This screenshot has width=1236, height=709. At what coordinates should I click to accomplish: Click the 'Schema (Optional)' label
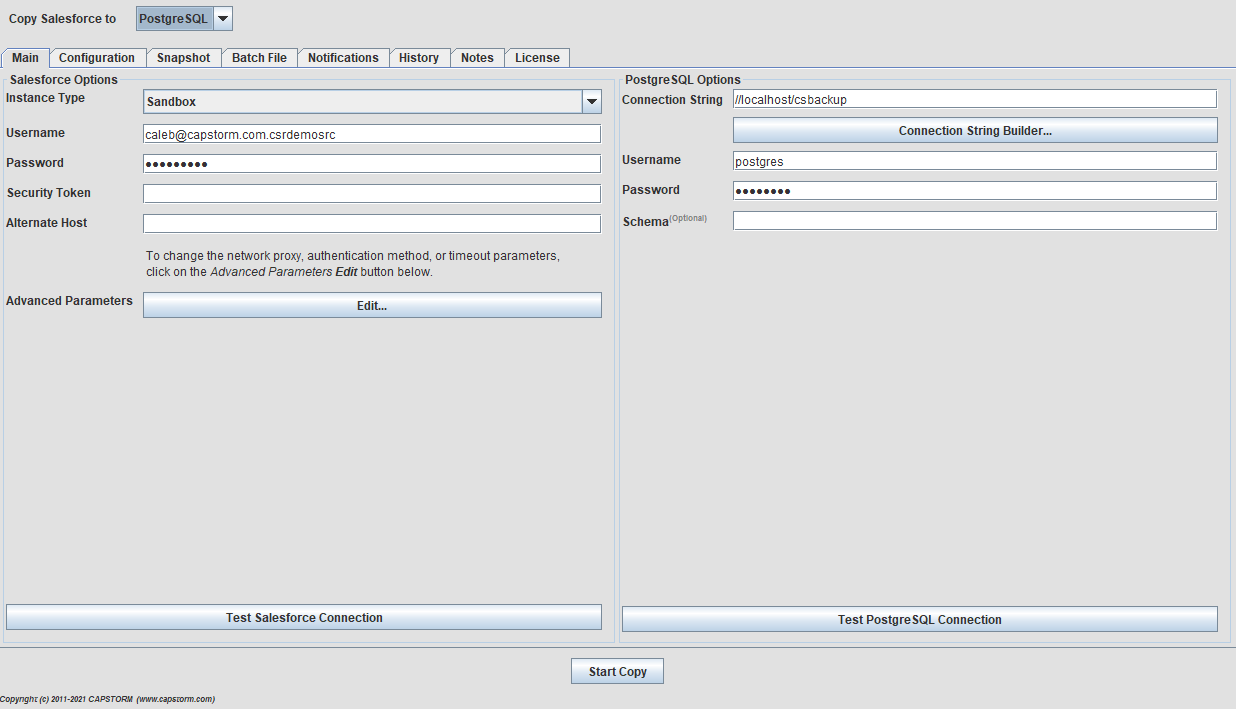tap(664, 221)
